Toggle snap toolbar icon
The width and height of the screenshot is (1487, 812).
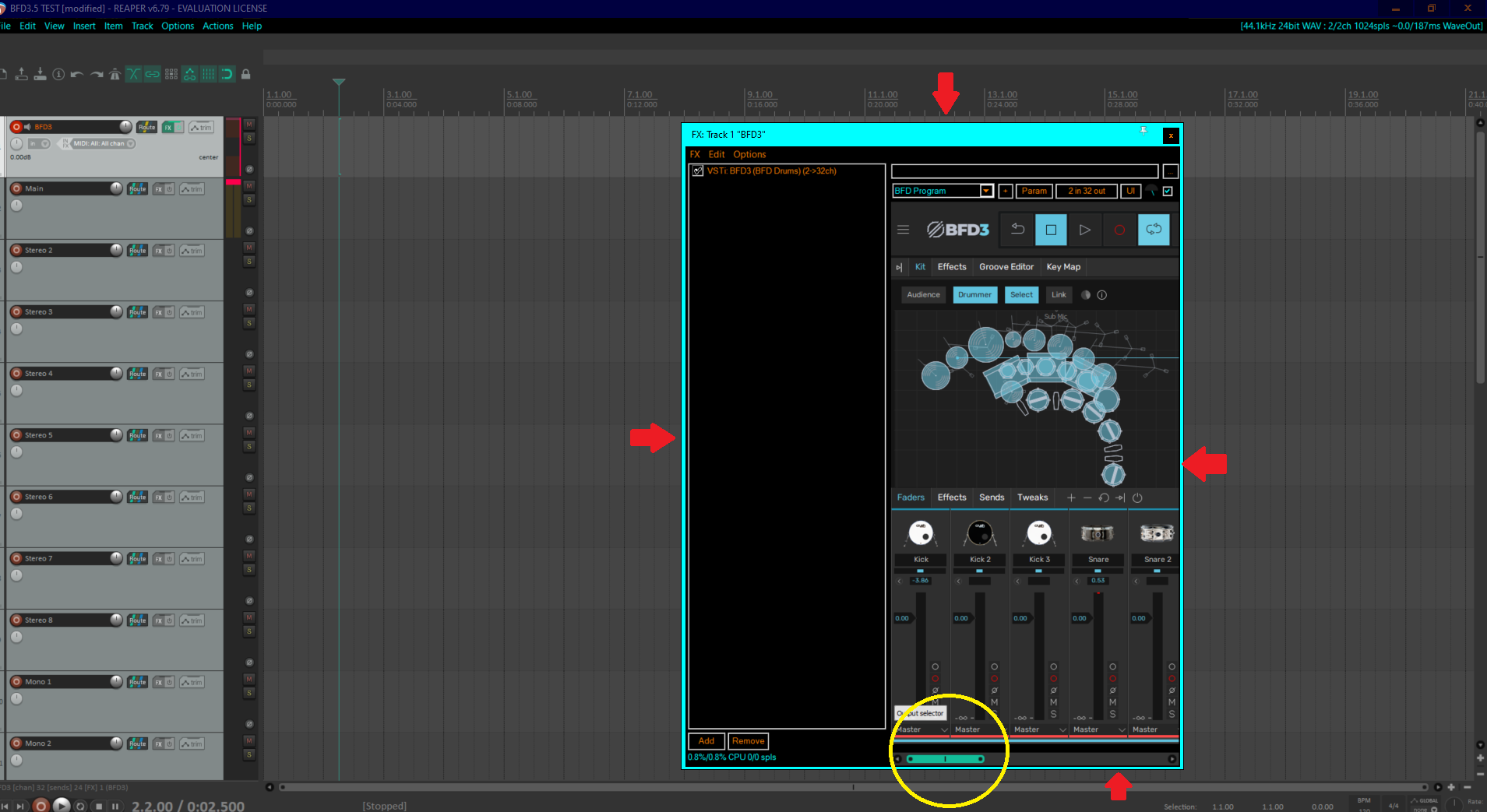[227, 74]
